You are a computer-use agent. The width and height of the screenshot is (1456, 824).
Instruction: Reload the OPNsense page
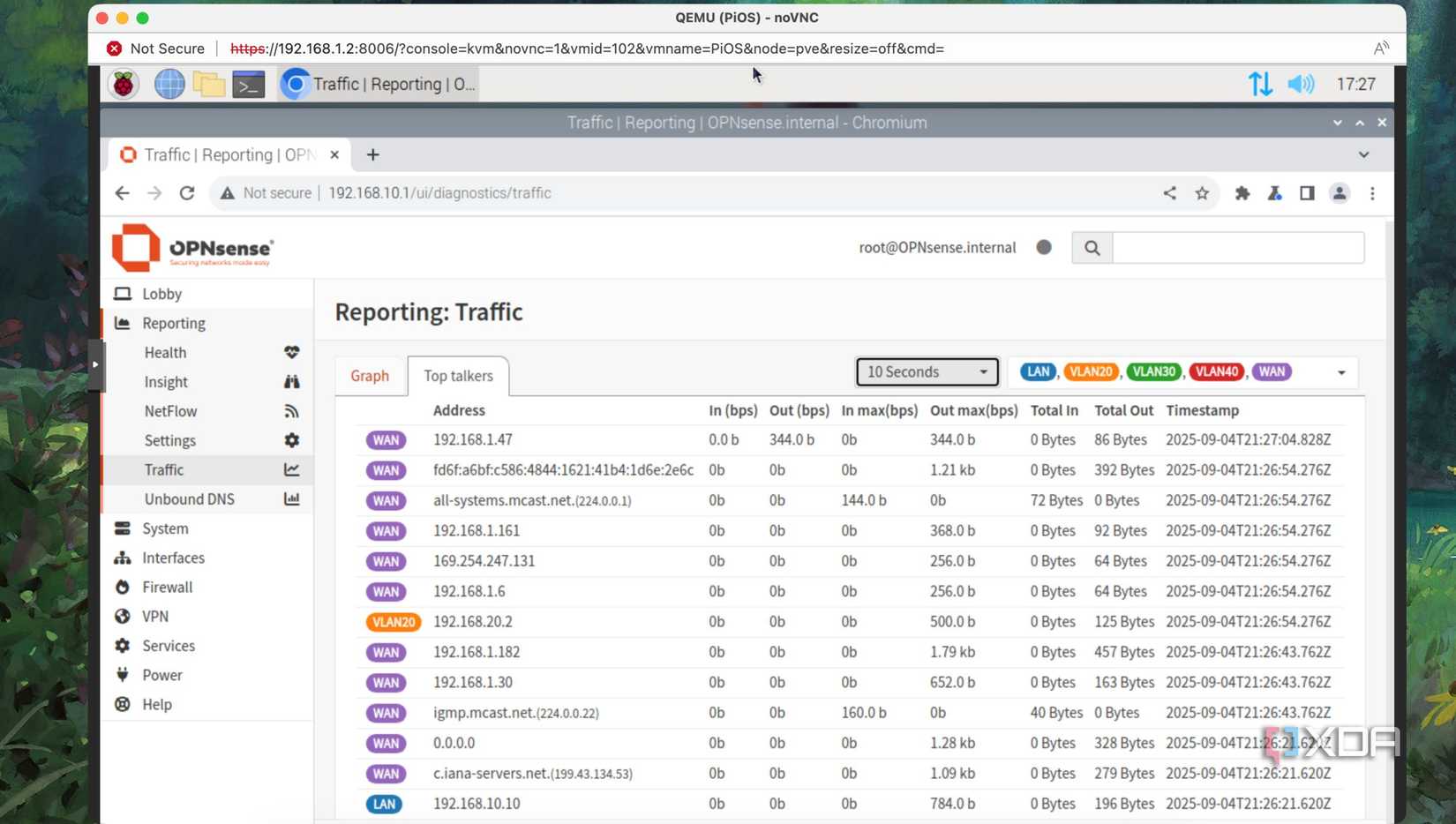[x=187, y=193]
